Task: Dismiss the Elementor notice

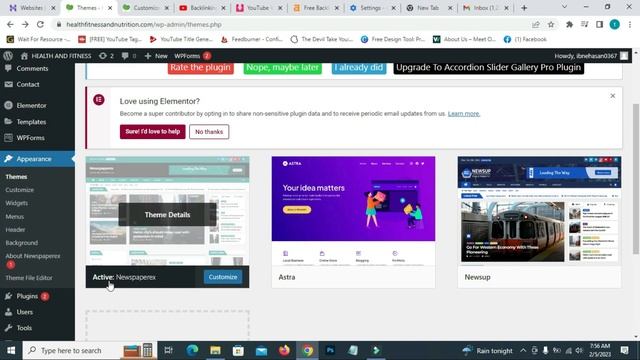Action: (x=613, y=96)
